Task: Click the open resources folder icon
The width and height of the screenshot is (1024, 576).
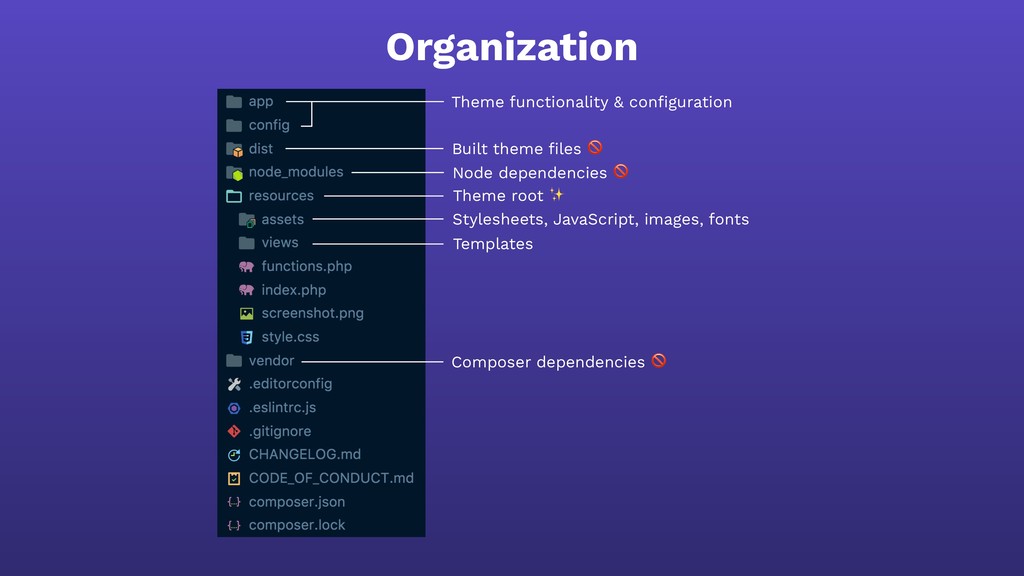Action: tap(234, 196)
